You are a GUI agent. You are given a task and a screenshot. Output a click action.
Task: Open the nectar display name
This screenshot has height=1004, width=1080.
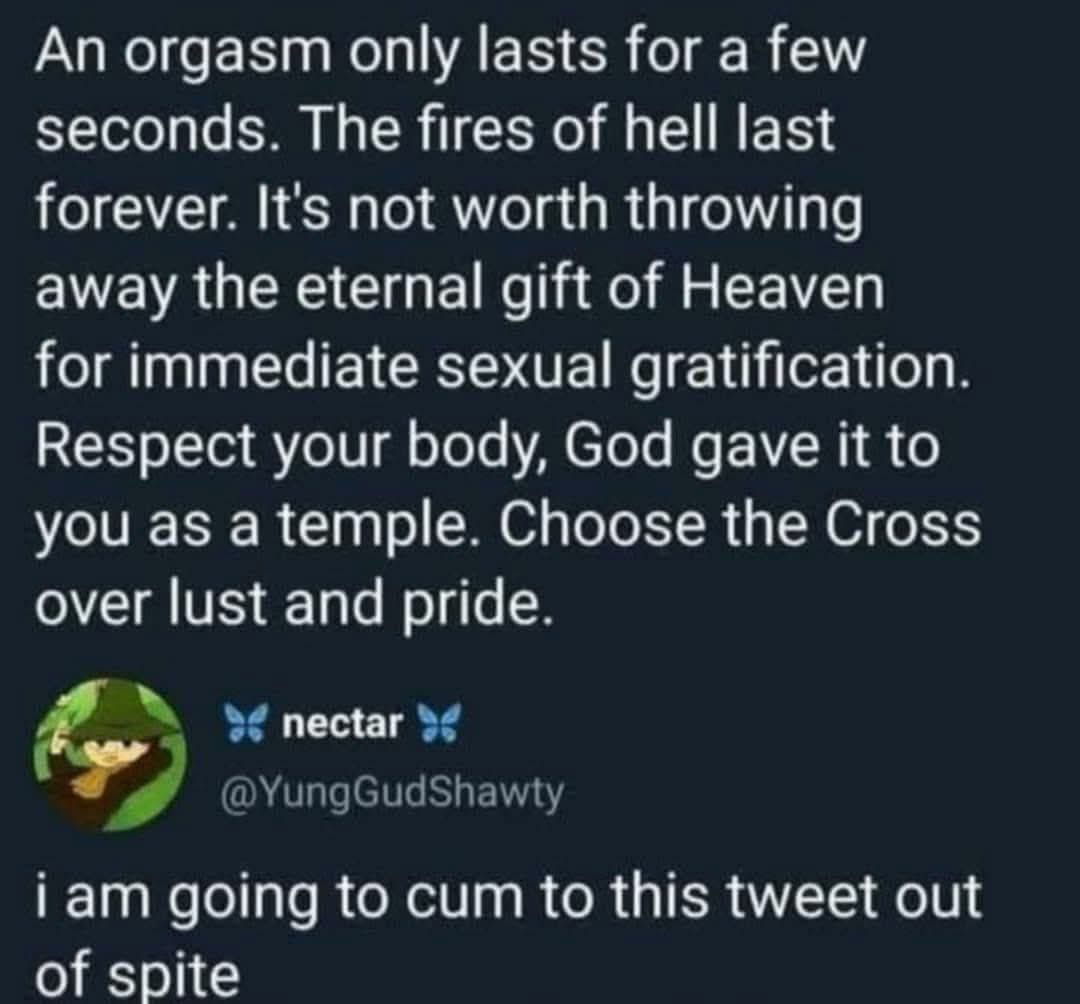342,724
